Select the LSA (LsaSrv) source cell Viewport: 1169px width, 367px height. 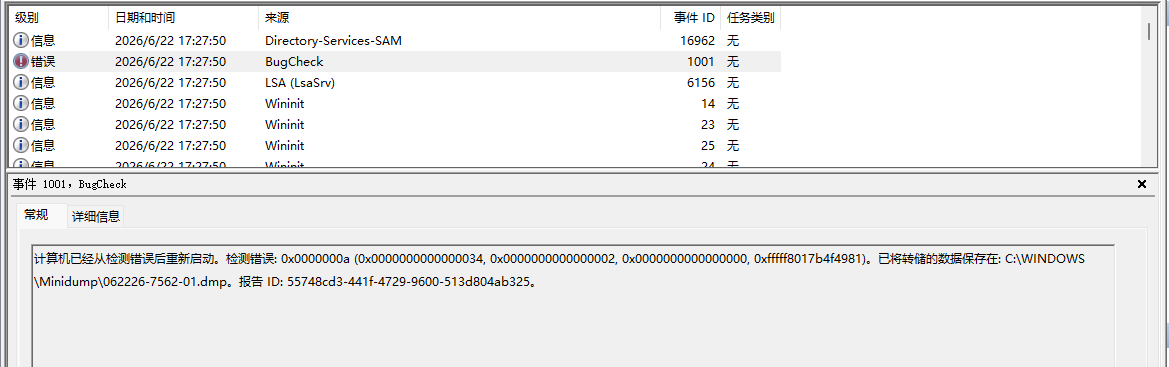click(x=300, y=82)
